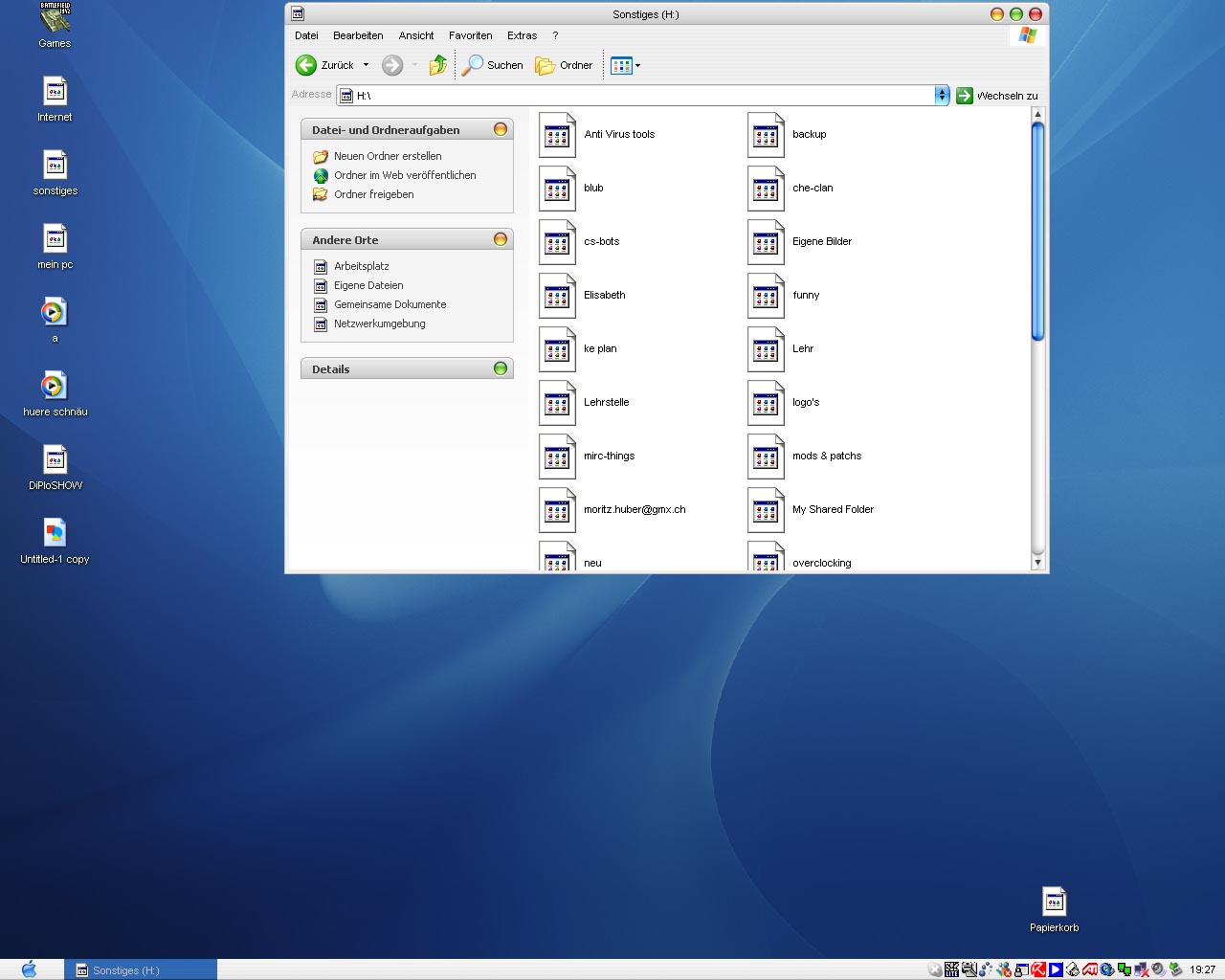Open the Zurück history dropdown arrow

click(366, 66)
